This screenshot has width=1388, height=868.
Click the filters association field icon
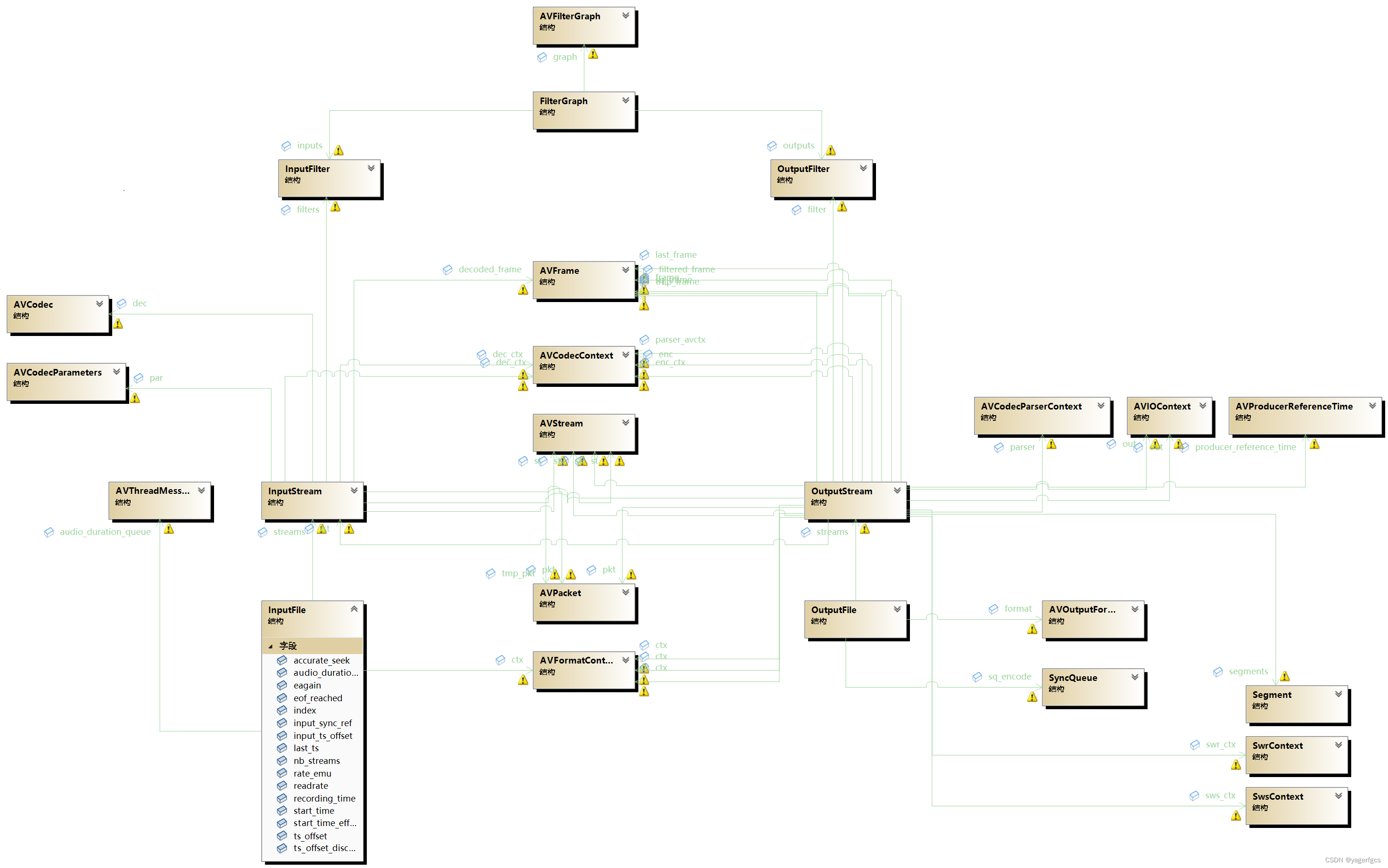(285, 210)
